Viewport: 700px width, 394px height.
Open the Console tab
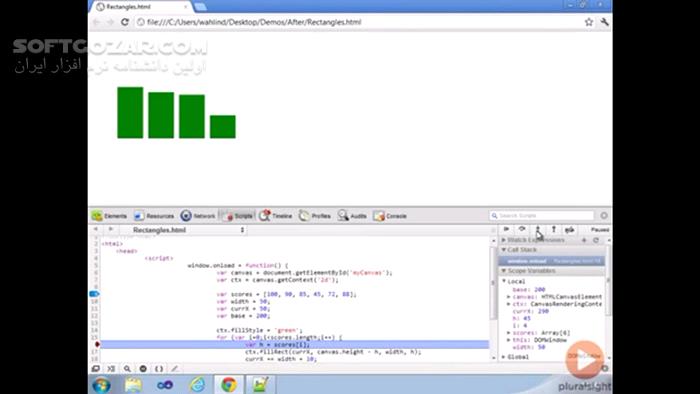click(x=391, y=216)
